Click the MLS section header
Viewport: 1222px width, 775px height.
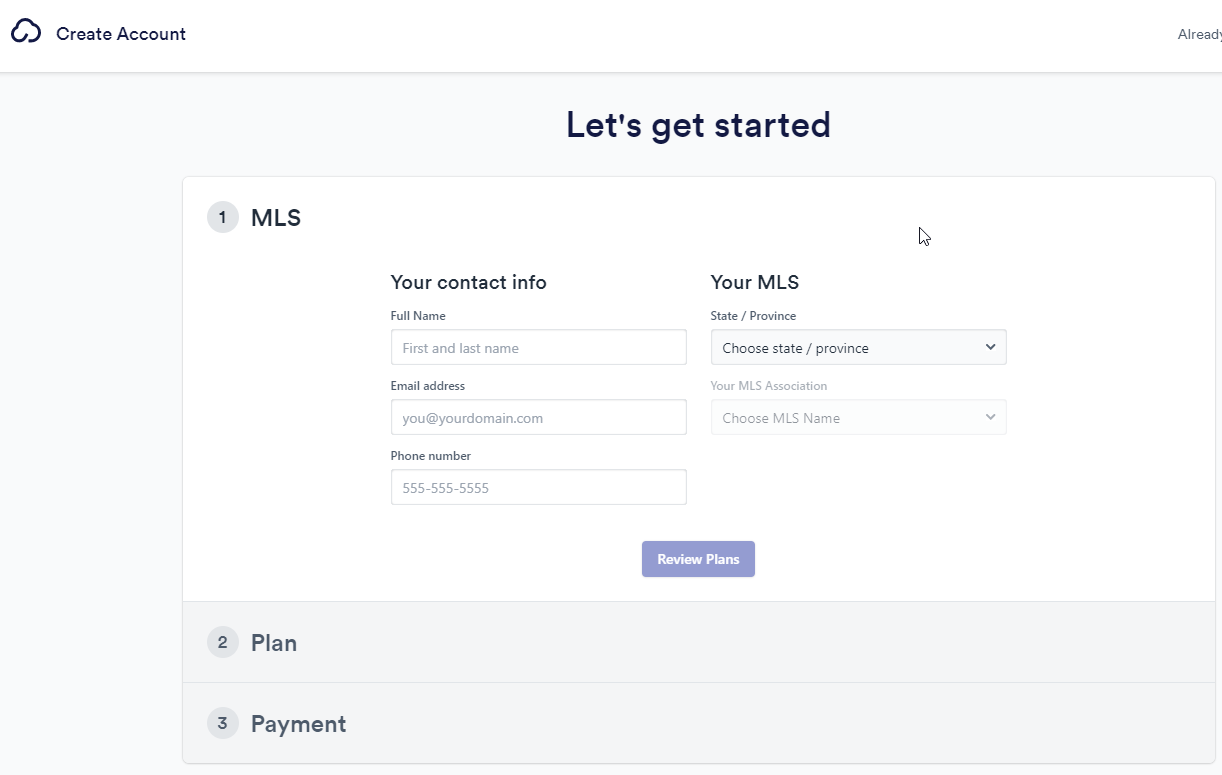(x=275, y=217)
